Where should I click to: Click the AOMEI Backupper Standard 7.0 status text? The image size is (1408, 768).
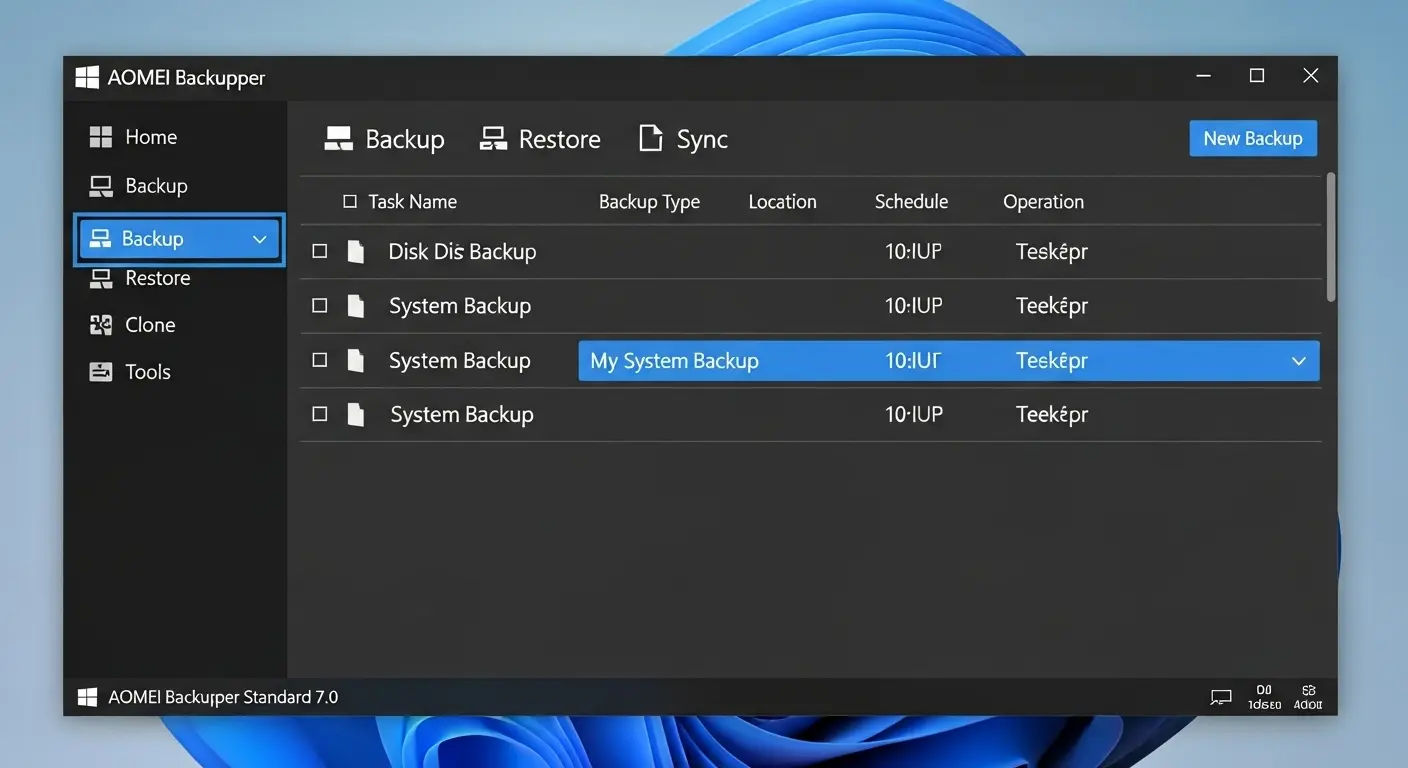point(223,697)
